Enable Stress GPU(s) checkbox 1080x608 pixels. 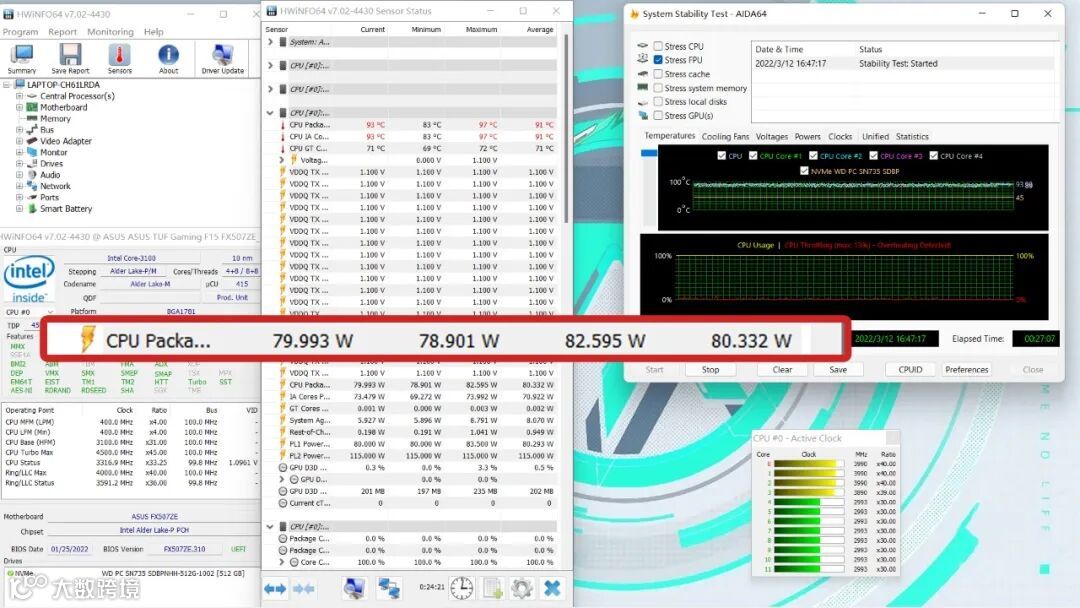point(658,116)
